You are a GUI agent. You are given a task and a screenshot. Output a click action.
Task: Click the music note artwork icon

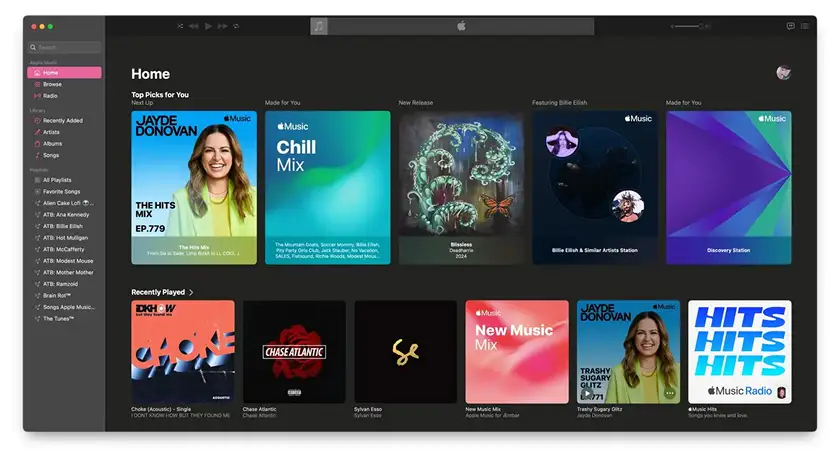tap(319, 26)
